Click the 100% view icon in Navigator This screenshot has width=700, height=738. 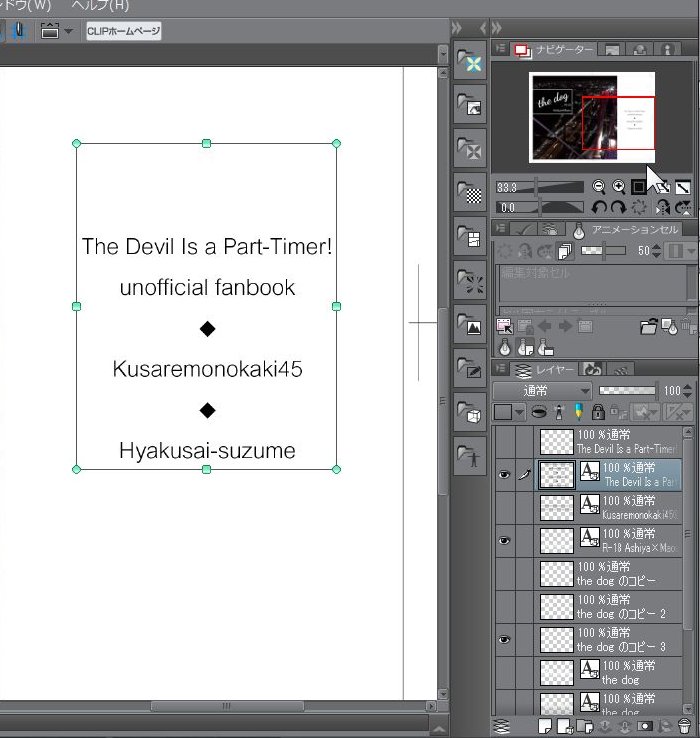coord(638,187)
